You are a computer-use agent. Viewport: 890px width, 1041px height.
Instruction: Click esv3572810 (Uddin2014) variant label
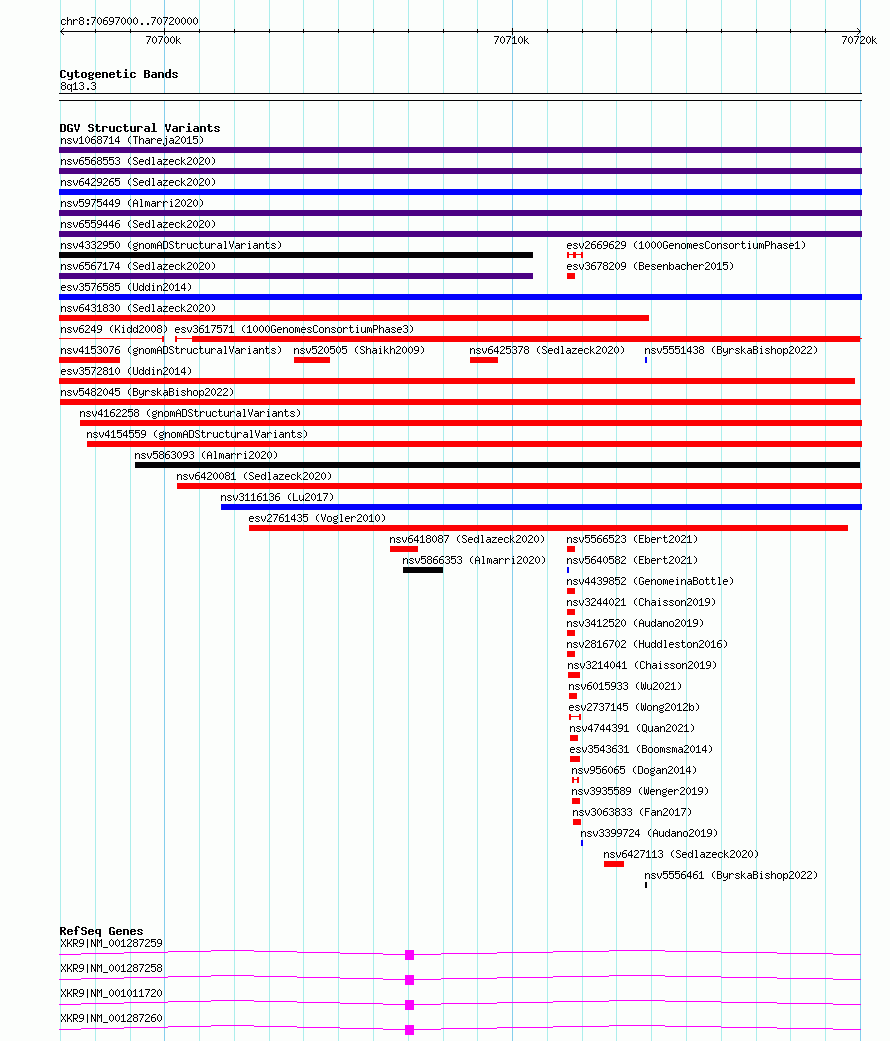tap(126, 372)
